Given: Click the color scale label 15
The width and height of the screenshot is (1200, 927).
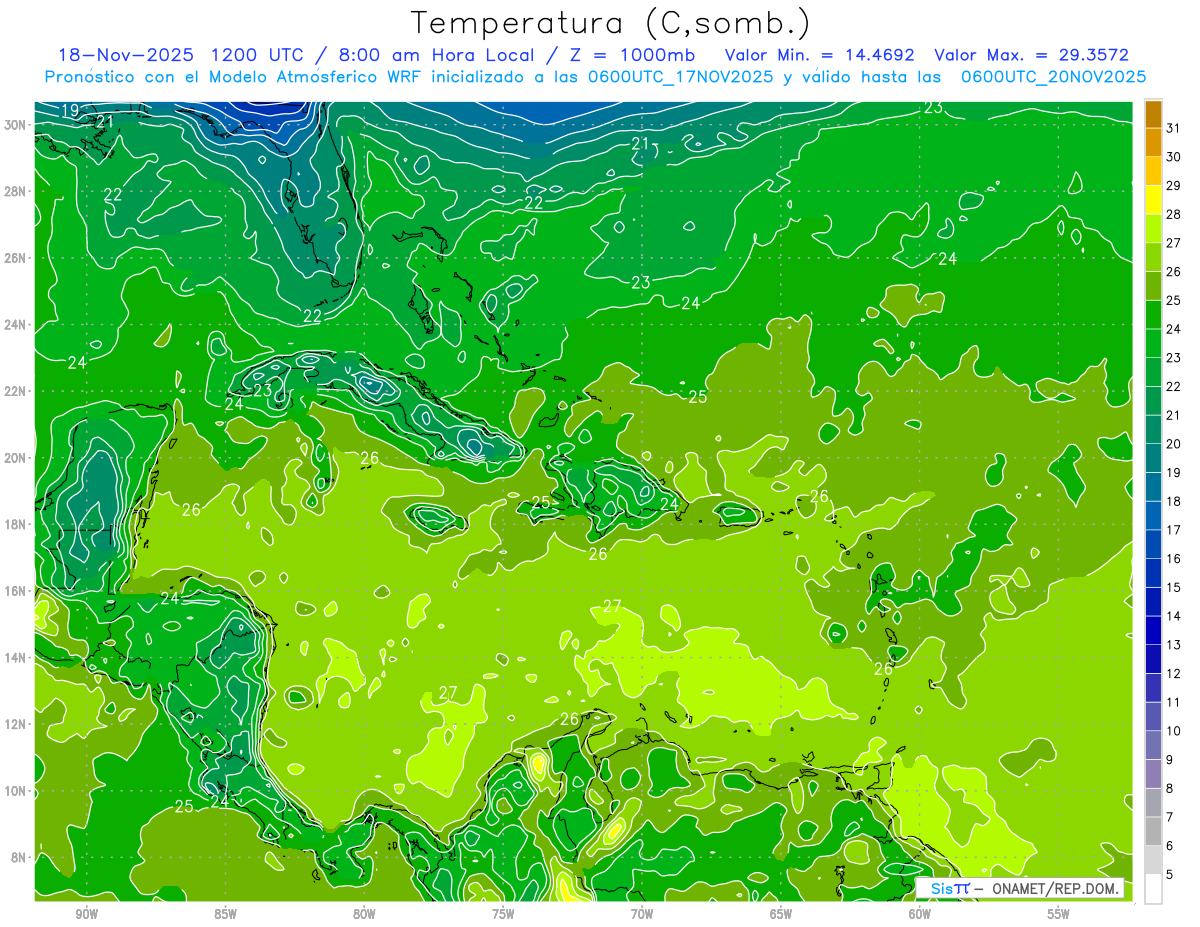Looking at the screenshot, I should point(1174,587).
